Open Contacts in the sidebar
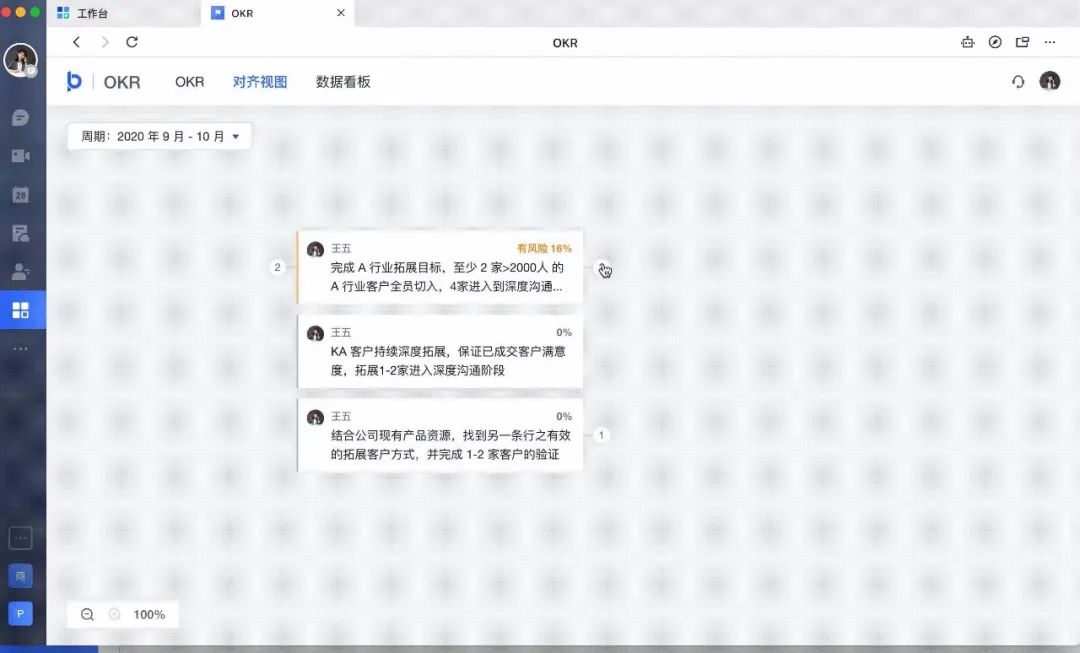 (20, 271)
